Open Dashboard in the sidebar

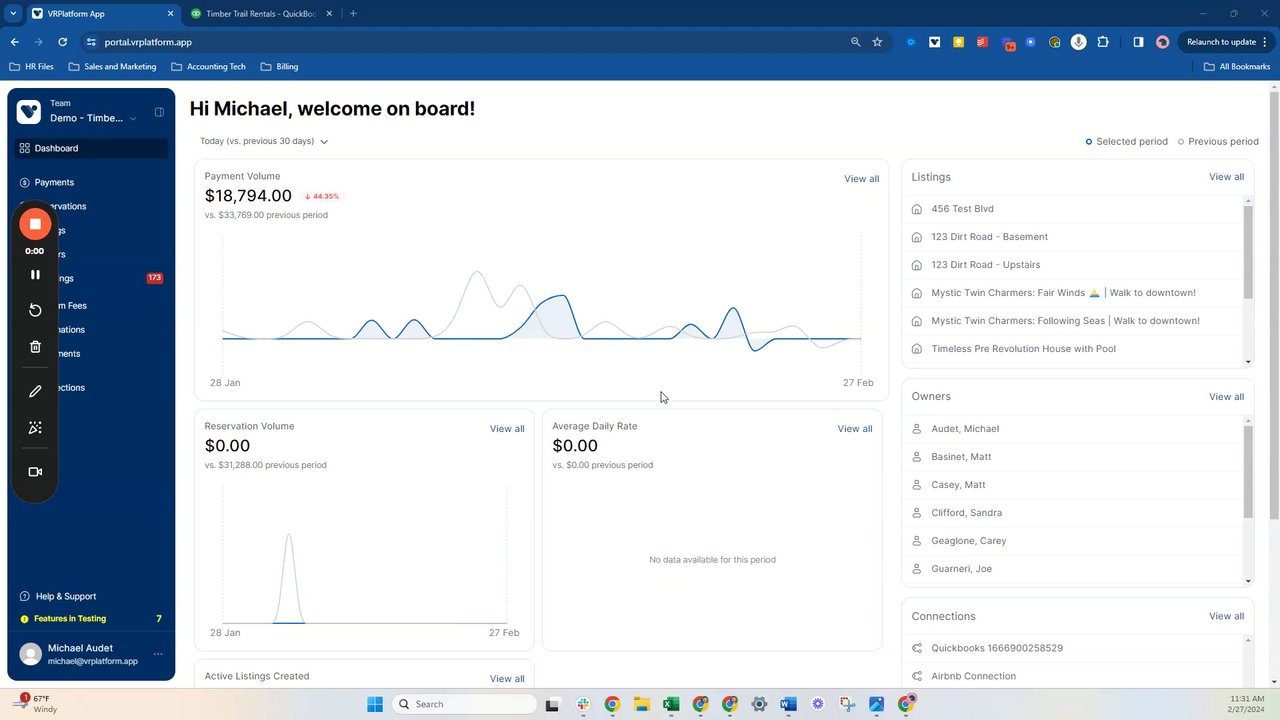coord(92,148)
